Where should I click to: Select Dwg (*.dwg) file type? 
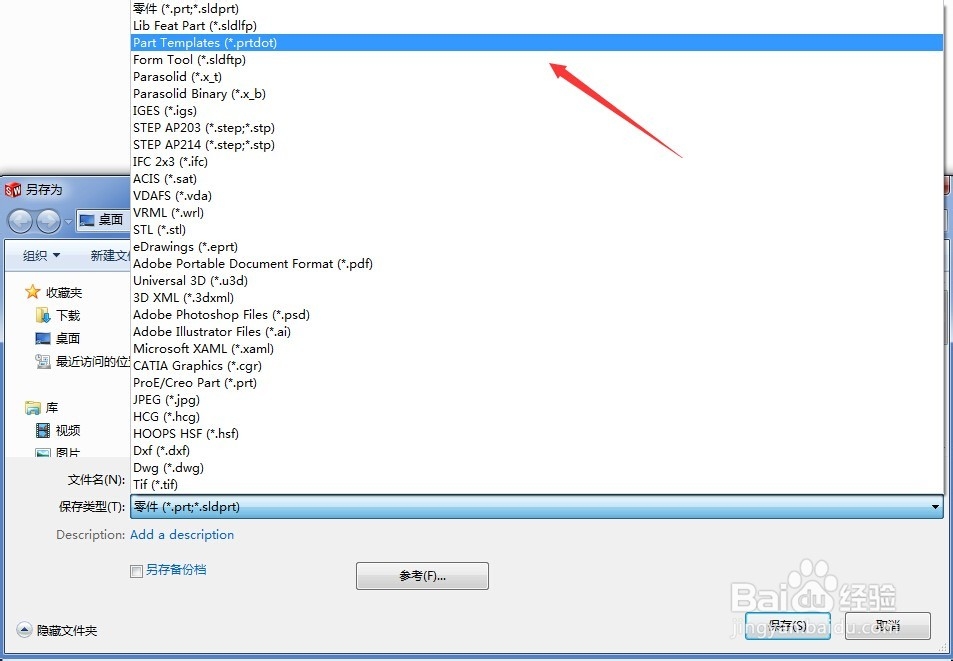pyautogui.click(x=537, y=468)
